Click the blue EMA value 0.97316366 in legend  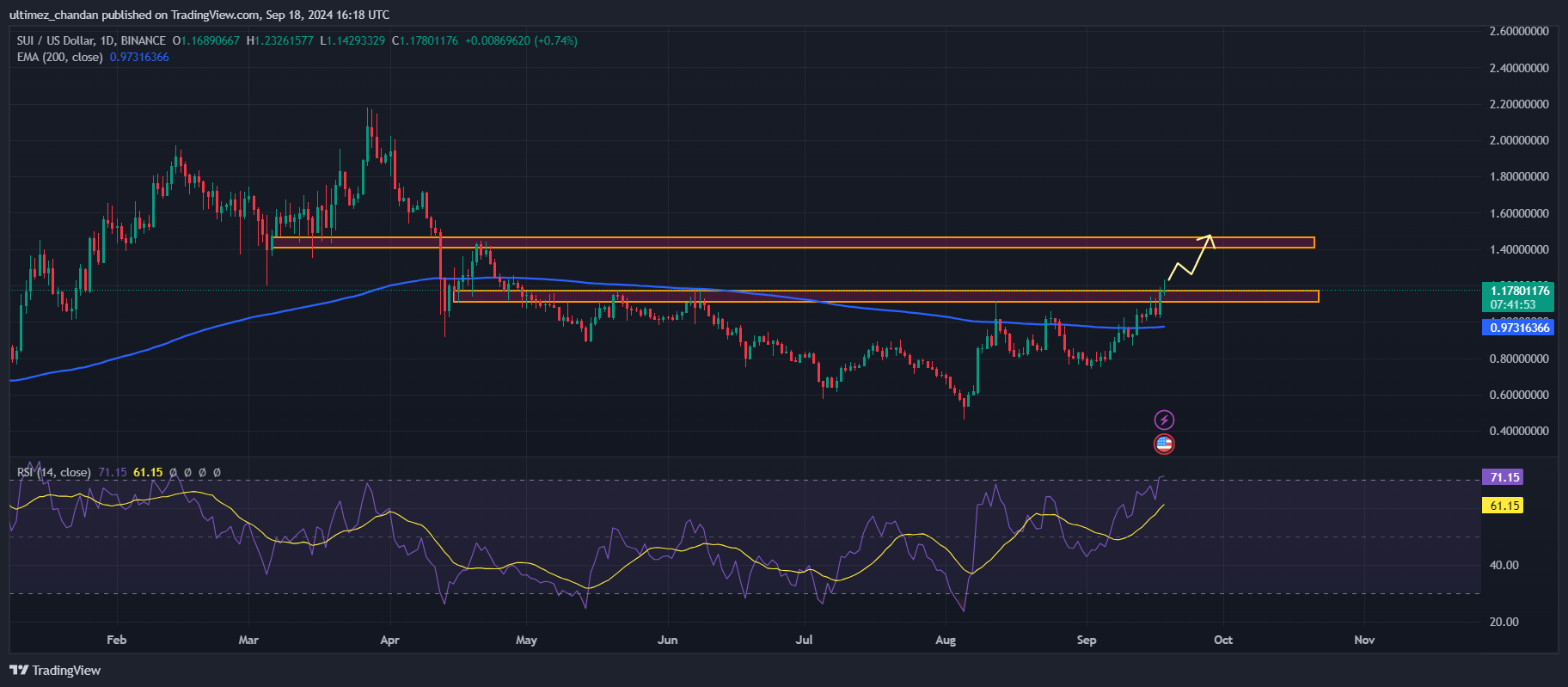[x=139, y=57]
